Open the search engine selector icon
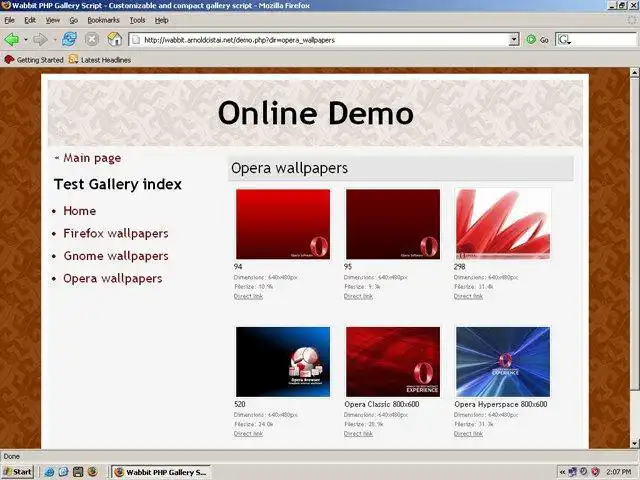640x480 pixels. [x=564, y=40]
